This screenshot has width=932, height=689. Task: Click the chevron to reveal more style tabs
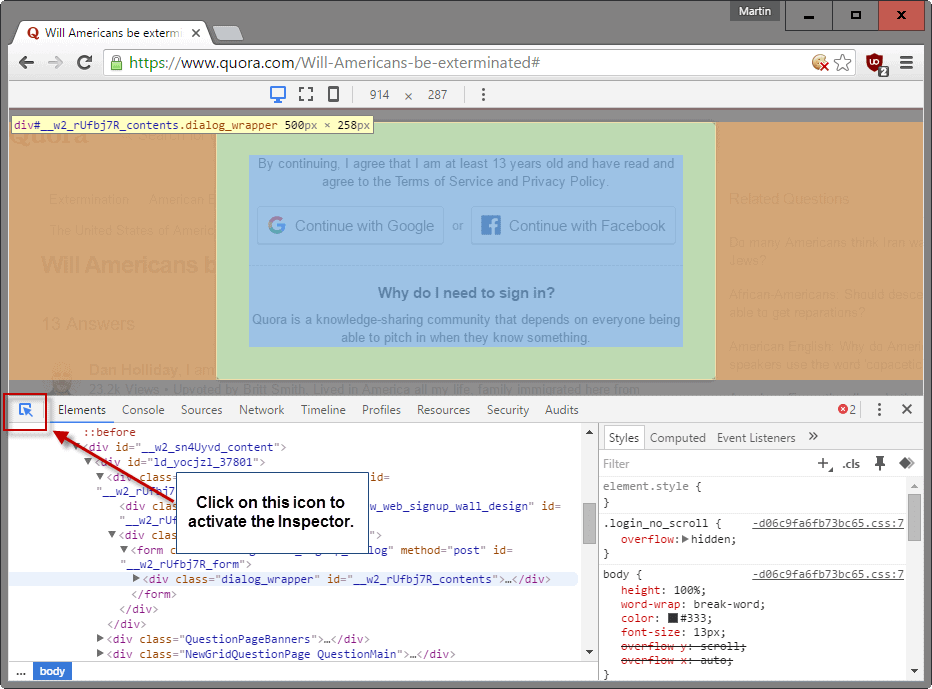[812, 437]
